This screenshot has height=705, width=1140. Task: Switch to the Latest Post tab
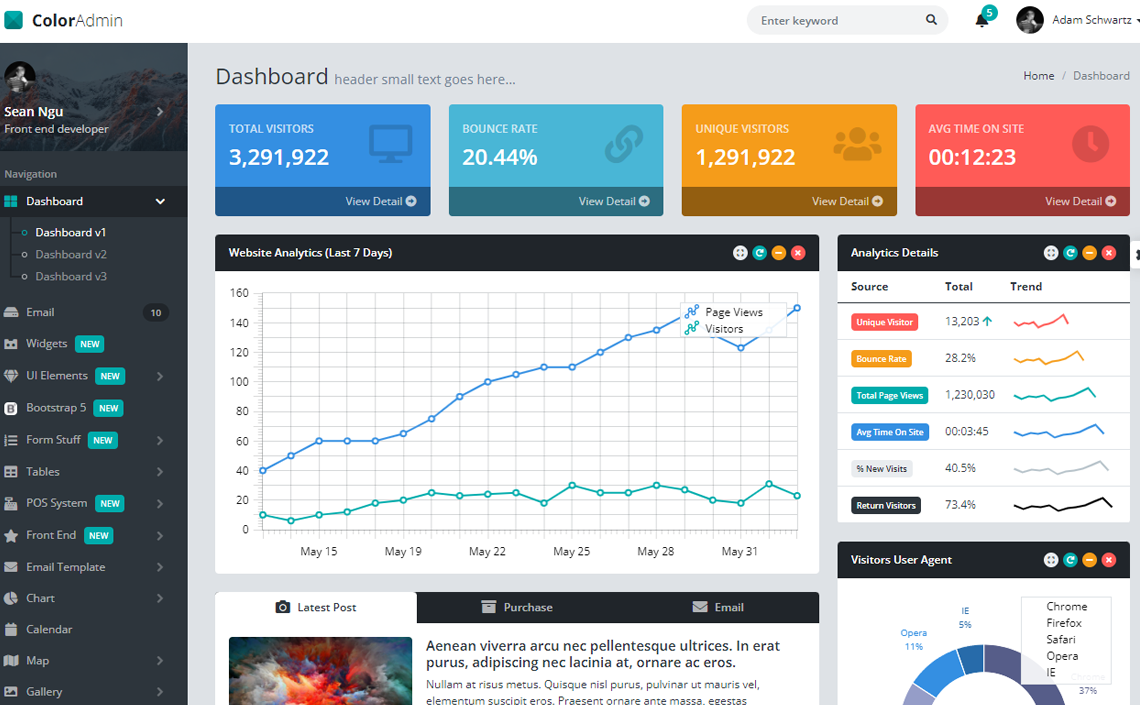coord(316,607)
